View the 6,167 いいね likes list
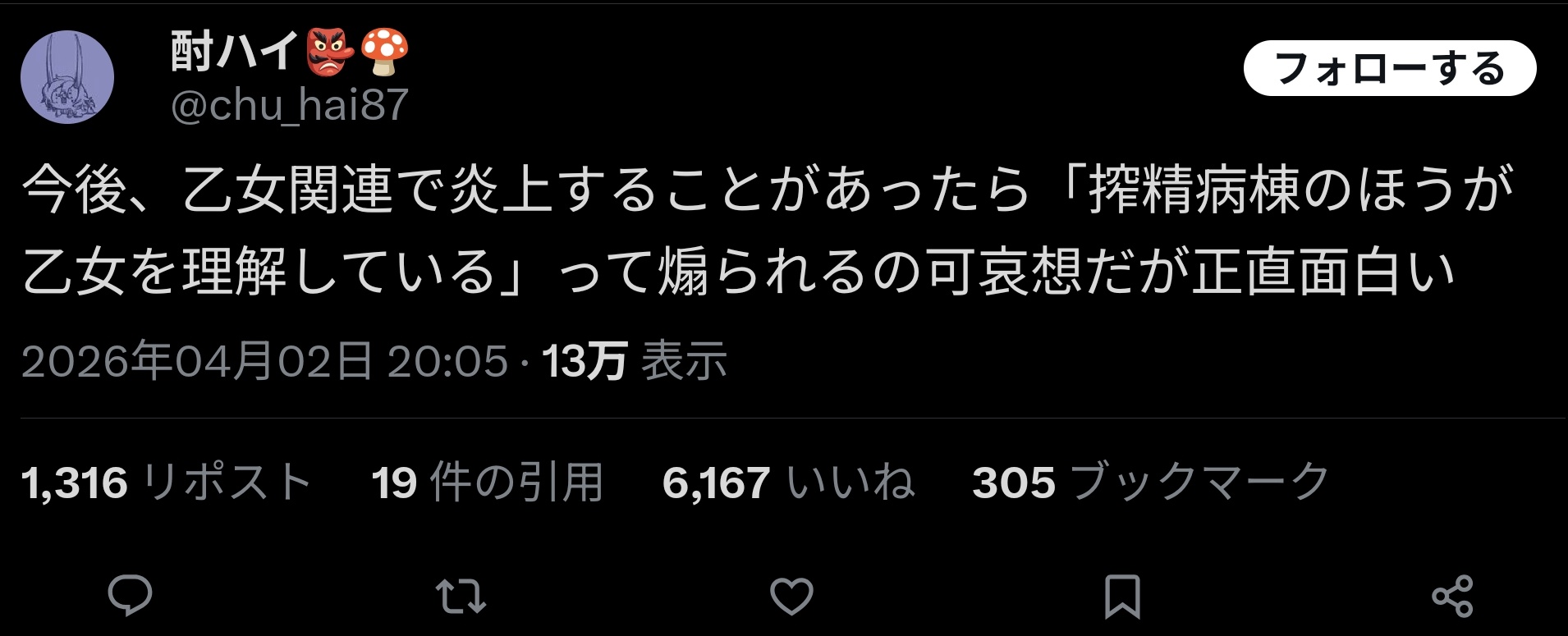The height and width of the screenshot is (636, 1568). 788,482
